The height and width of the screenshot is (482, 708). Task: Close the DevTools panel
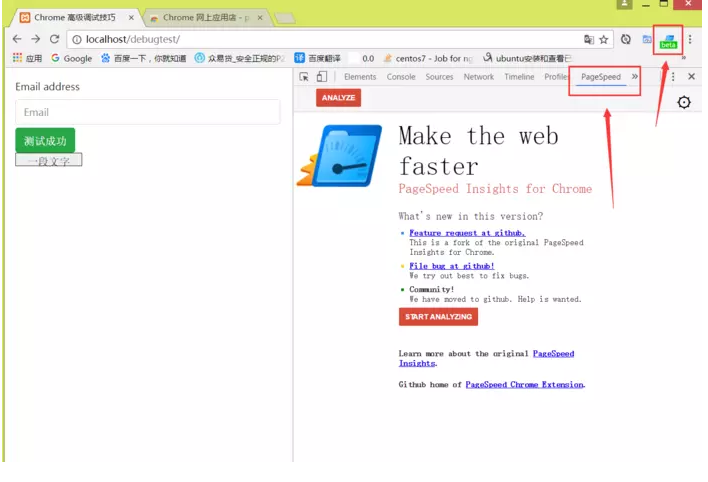[x=691, y=77]
